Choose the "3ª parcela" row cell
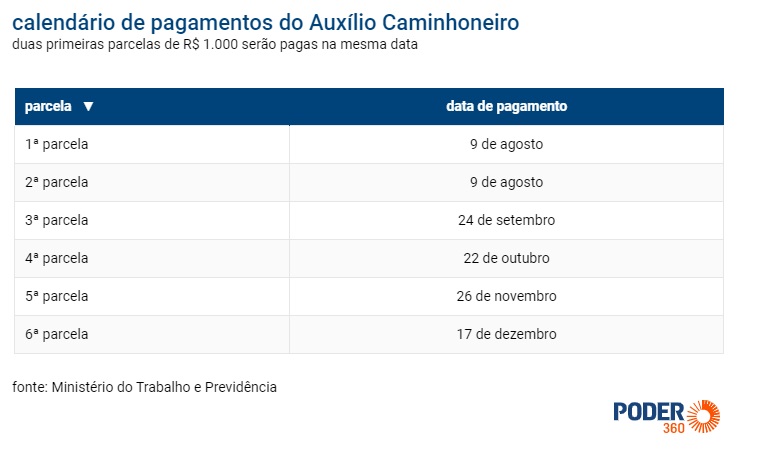 coord(57,220)
